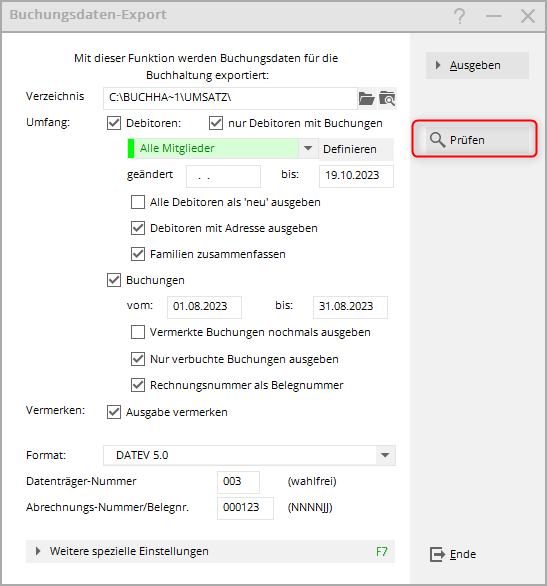Click the Ausgeben button
Image resolution: width=547 pixels, height=586 pixels.
(477, 65)
